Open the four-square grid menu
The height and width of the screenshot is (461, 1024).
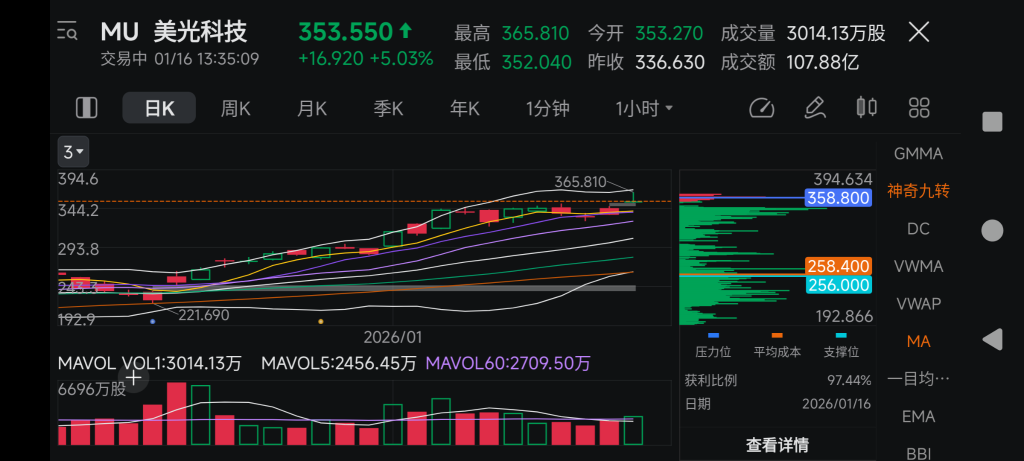pos(919,108)
